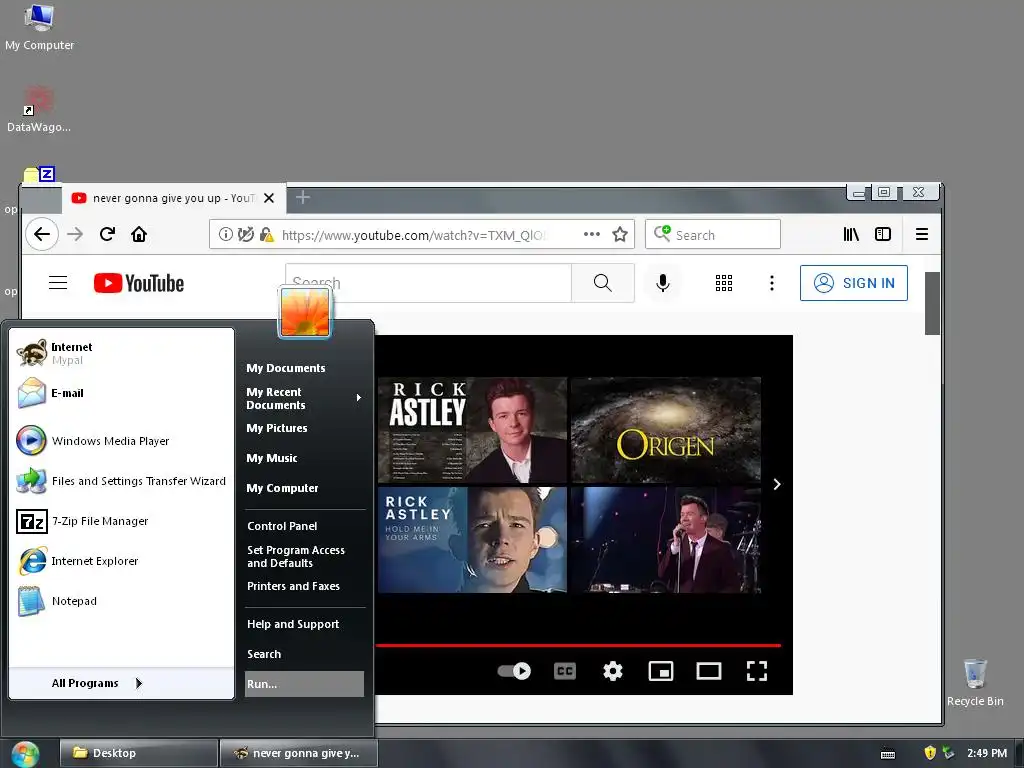Open the YouTube apps grid
Viewport: 1024px width, 768px height.
click(x=724, y=283)
